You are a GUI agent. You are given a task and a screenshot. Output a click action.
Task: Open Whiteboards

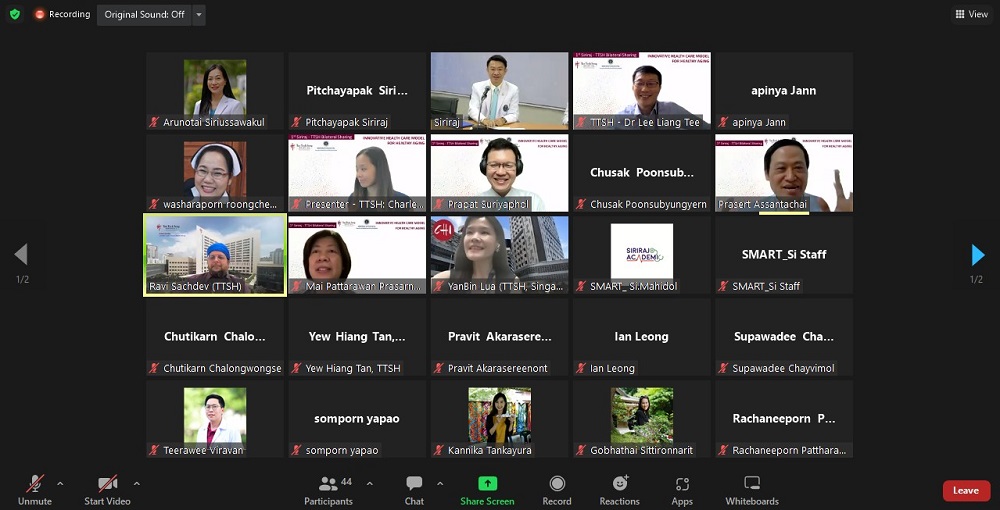click(x=752, y=489)
